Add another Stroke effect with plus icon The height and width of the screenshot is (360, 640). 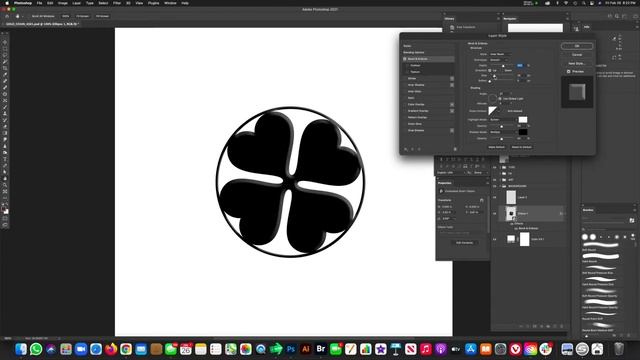[452, 78]
